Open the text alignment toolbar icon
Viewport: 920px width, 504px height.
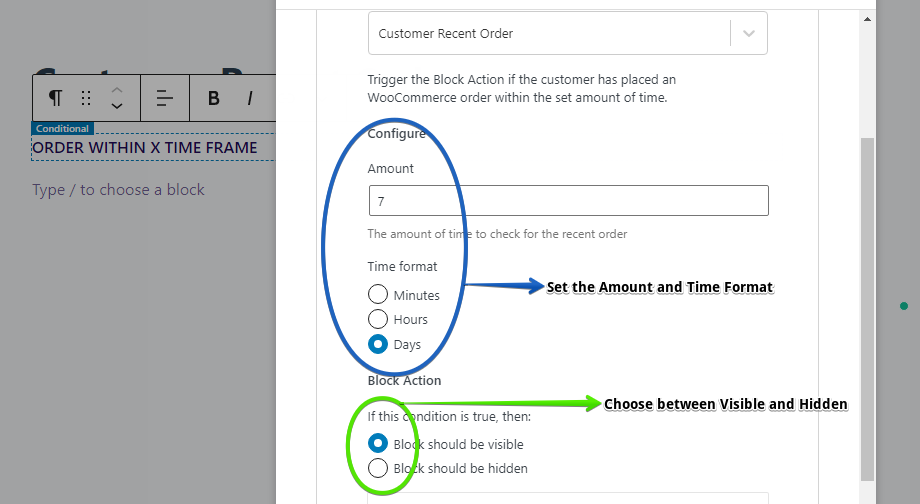point(165,98)
